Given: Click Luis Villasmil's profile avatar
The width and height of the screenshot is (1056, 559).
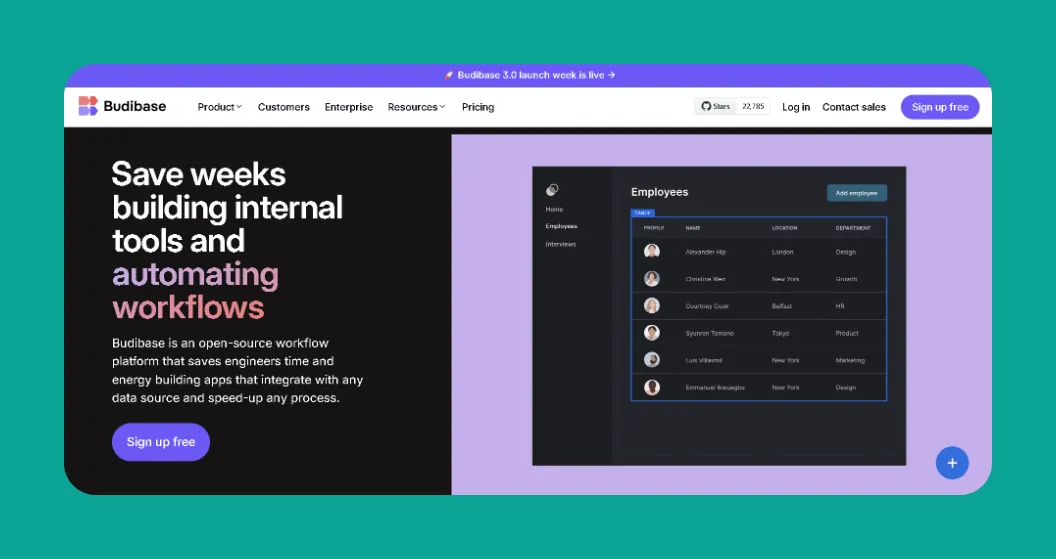Looking at the screenshot, I should coord(652,360).
